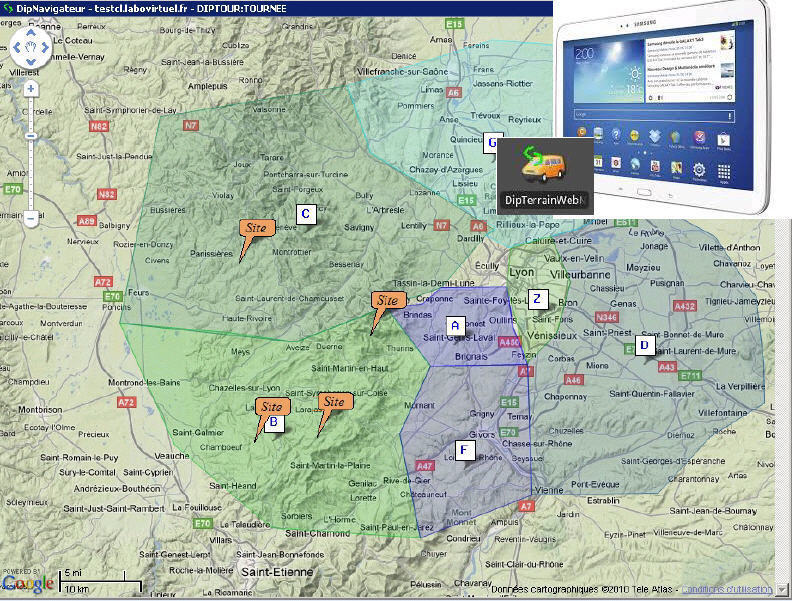Screen dimensions: 792x601
Task: Select zone marker D near Saint-Laurent-de-Mure
Action: pos(645,345)
